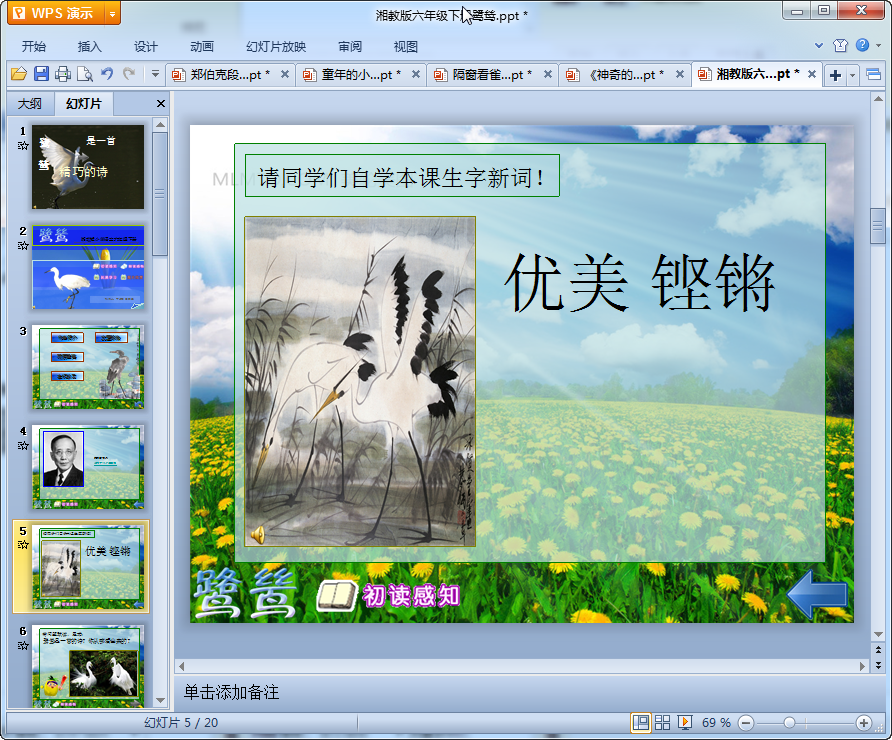This screenshot has height=740, width=892.
Task: Click the Print icon in toolbar
Action: coord(63,74)
